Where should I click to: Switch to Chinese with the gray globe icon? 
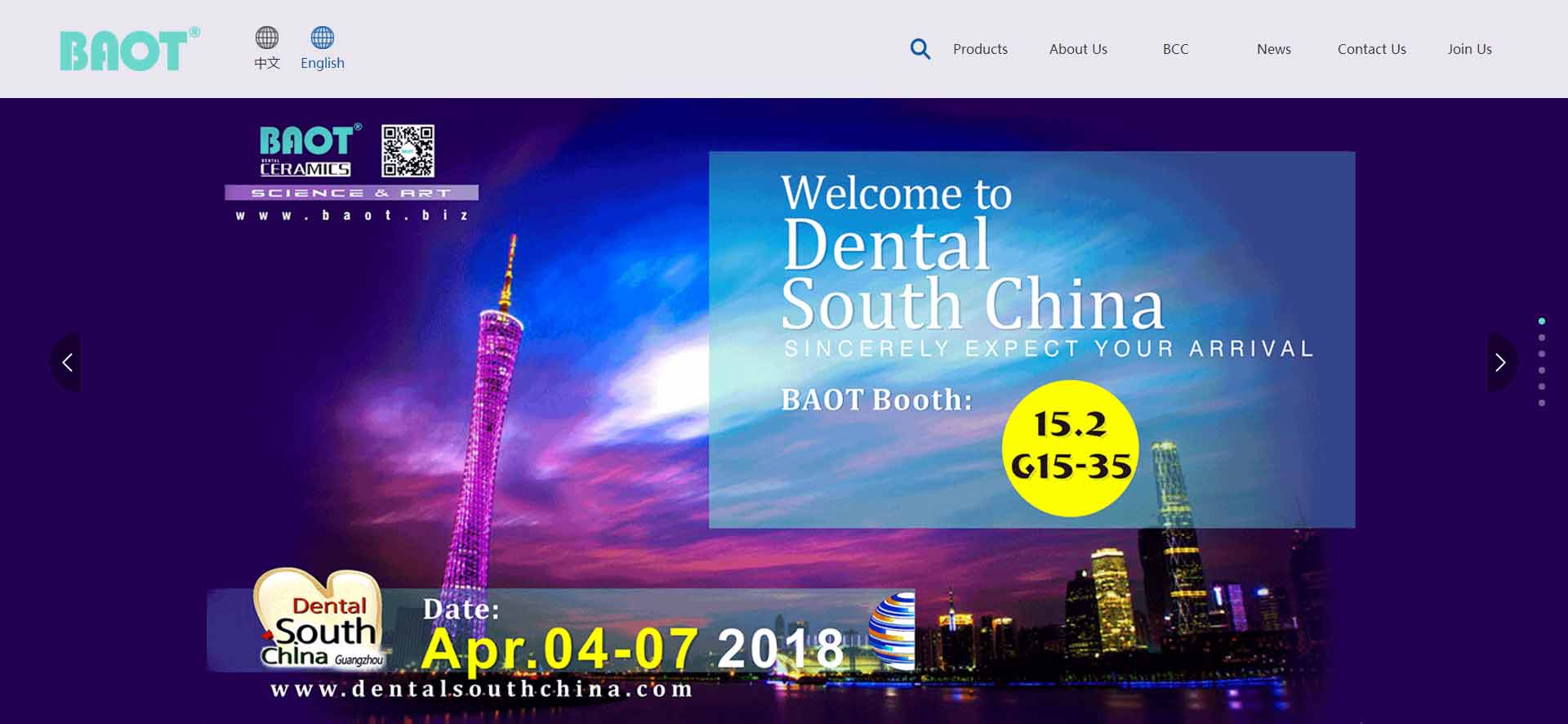(267, 38)
